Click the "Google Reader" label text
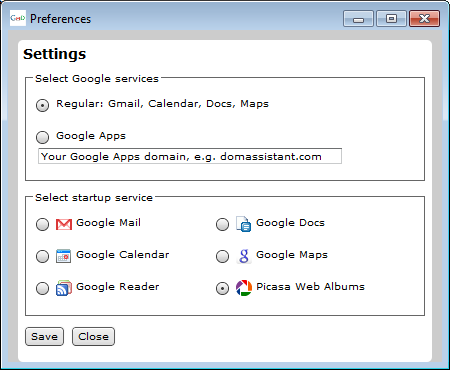Screen dimensions: 450x370 (x=118, y=287)
